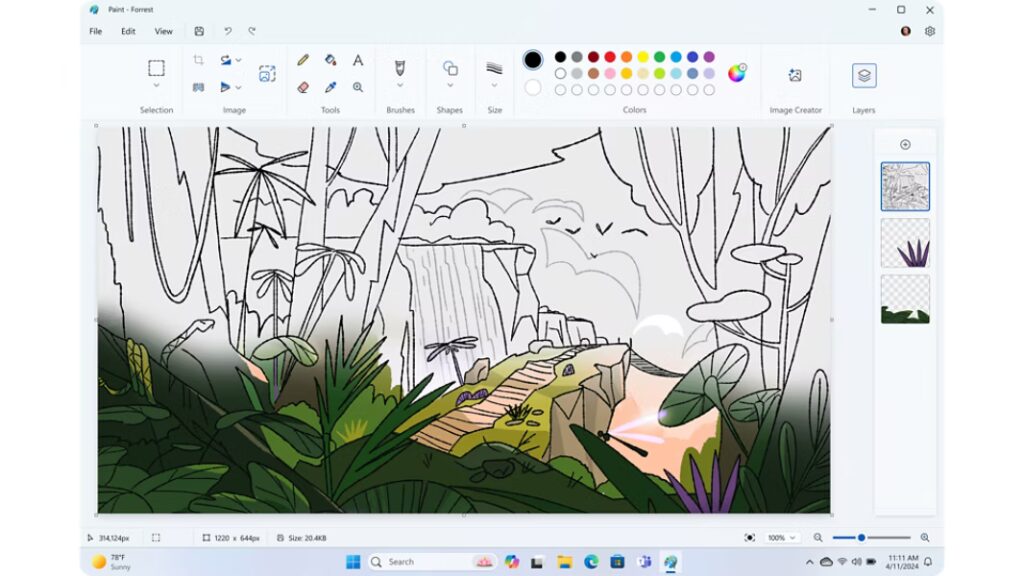Select the Fill bucket tool
The height and width of the screenshot is (576, 1024).
[x=330, y=60]
